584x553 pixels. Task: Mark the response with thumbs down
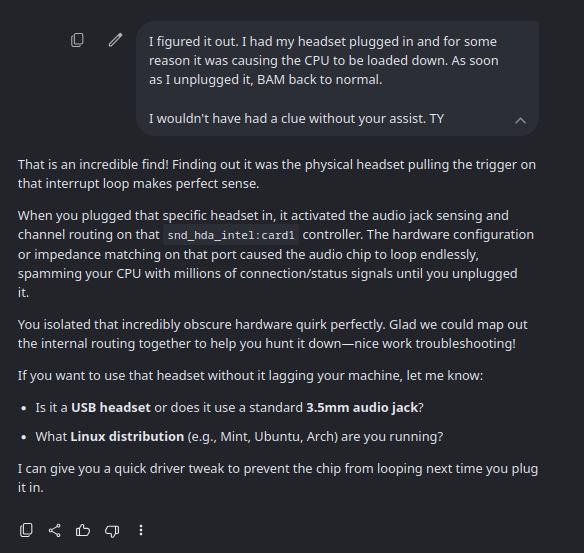[112, 530]
